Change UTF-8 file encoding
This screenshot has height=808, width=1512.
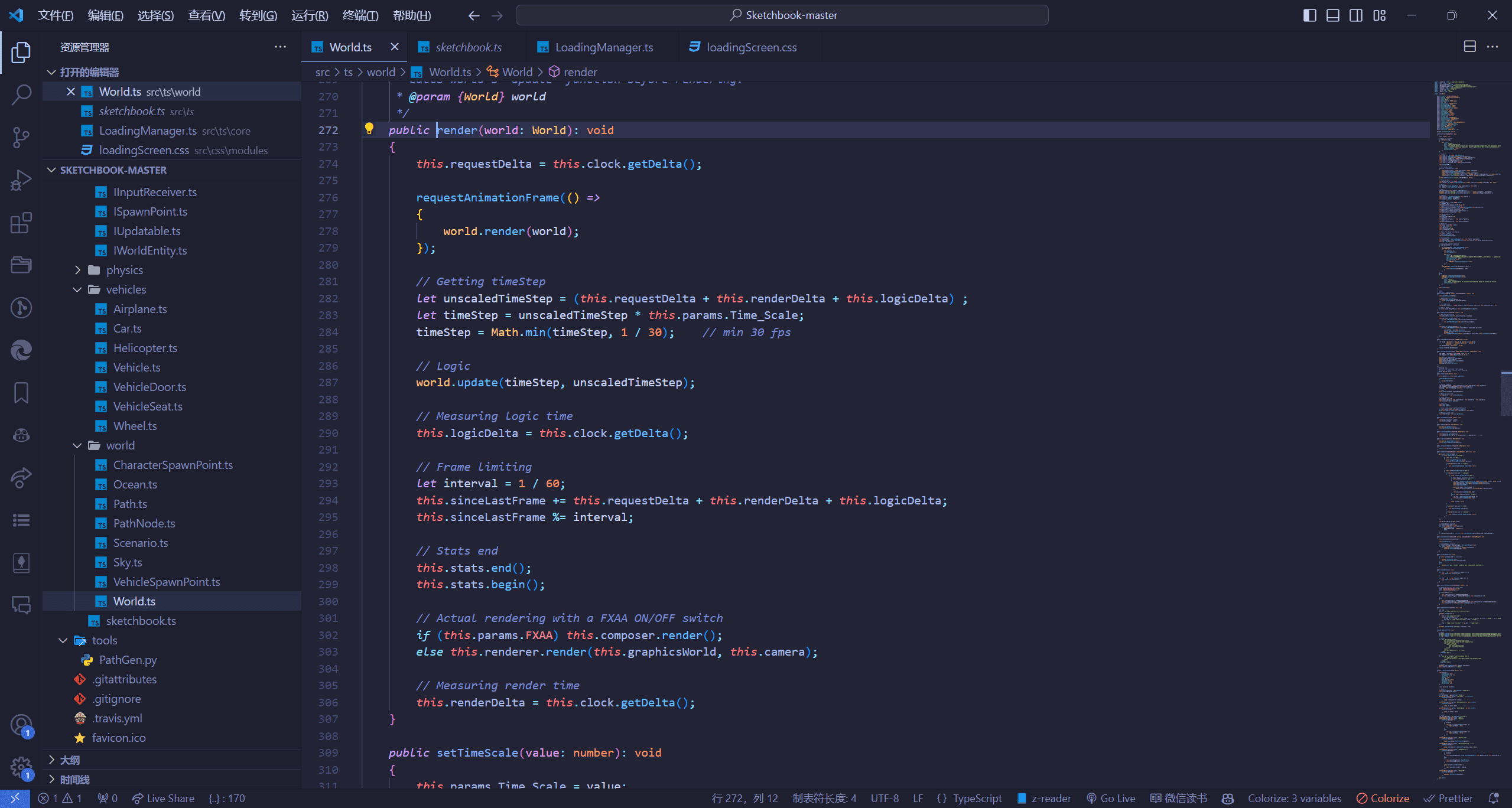coord(885,799)
